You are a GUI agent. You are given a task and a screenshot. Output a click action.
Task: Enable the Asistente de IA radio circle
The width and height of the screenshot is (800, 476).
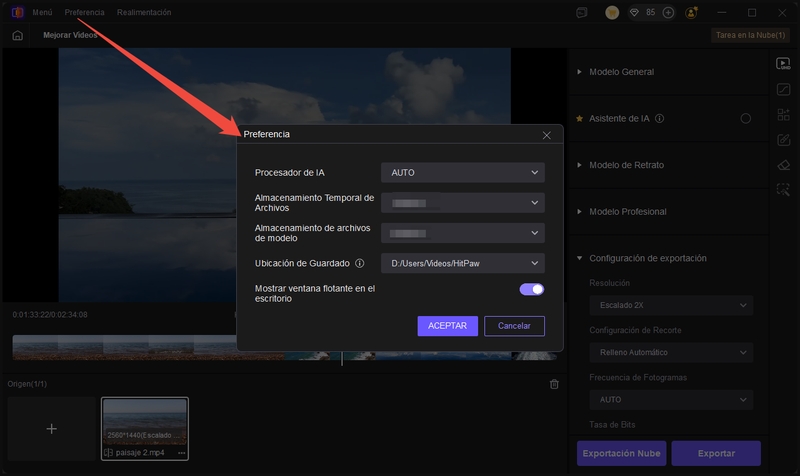point(745,118)
